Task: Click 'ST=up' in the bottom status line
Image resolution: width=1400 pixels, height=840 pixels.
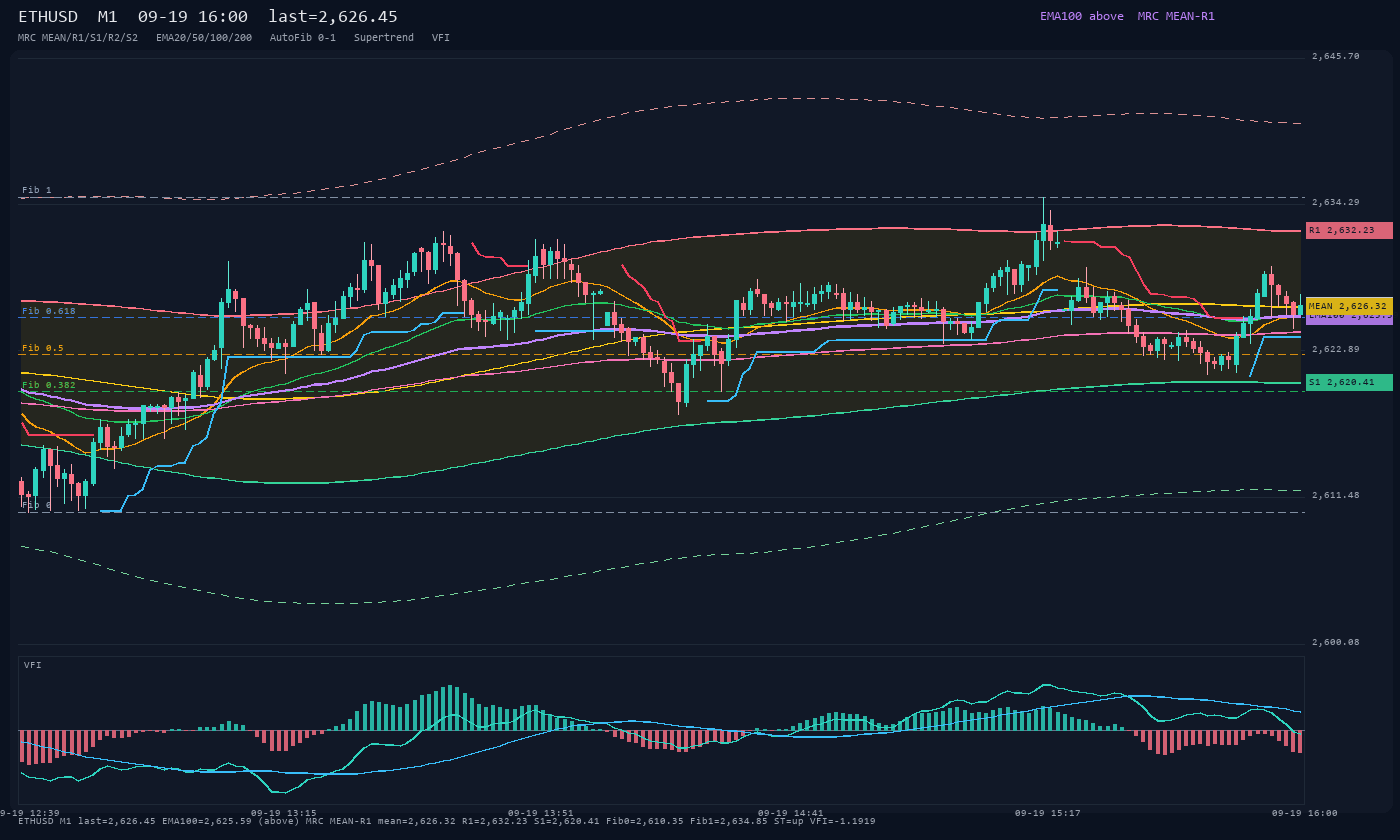Action: [788, 821]
